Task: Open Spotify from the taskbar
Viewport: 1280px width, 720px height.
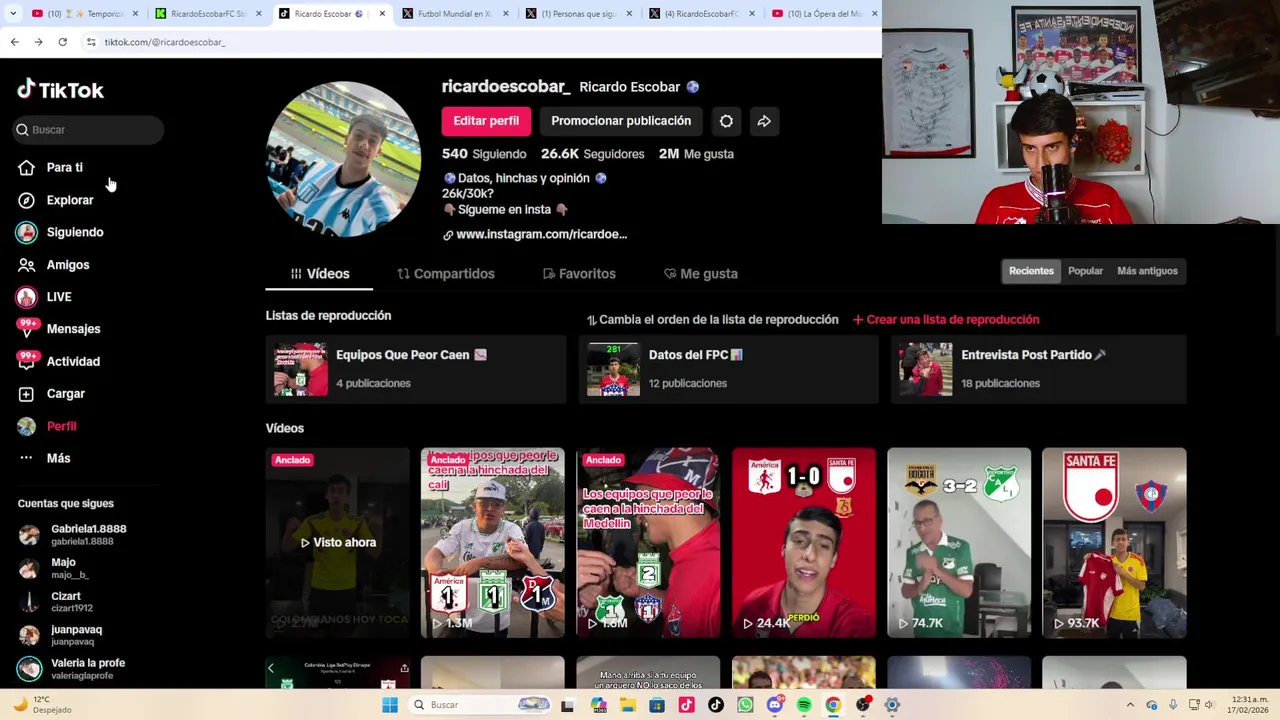Action: click(804, 705)
